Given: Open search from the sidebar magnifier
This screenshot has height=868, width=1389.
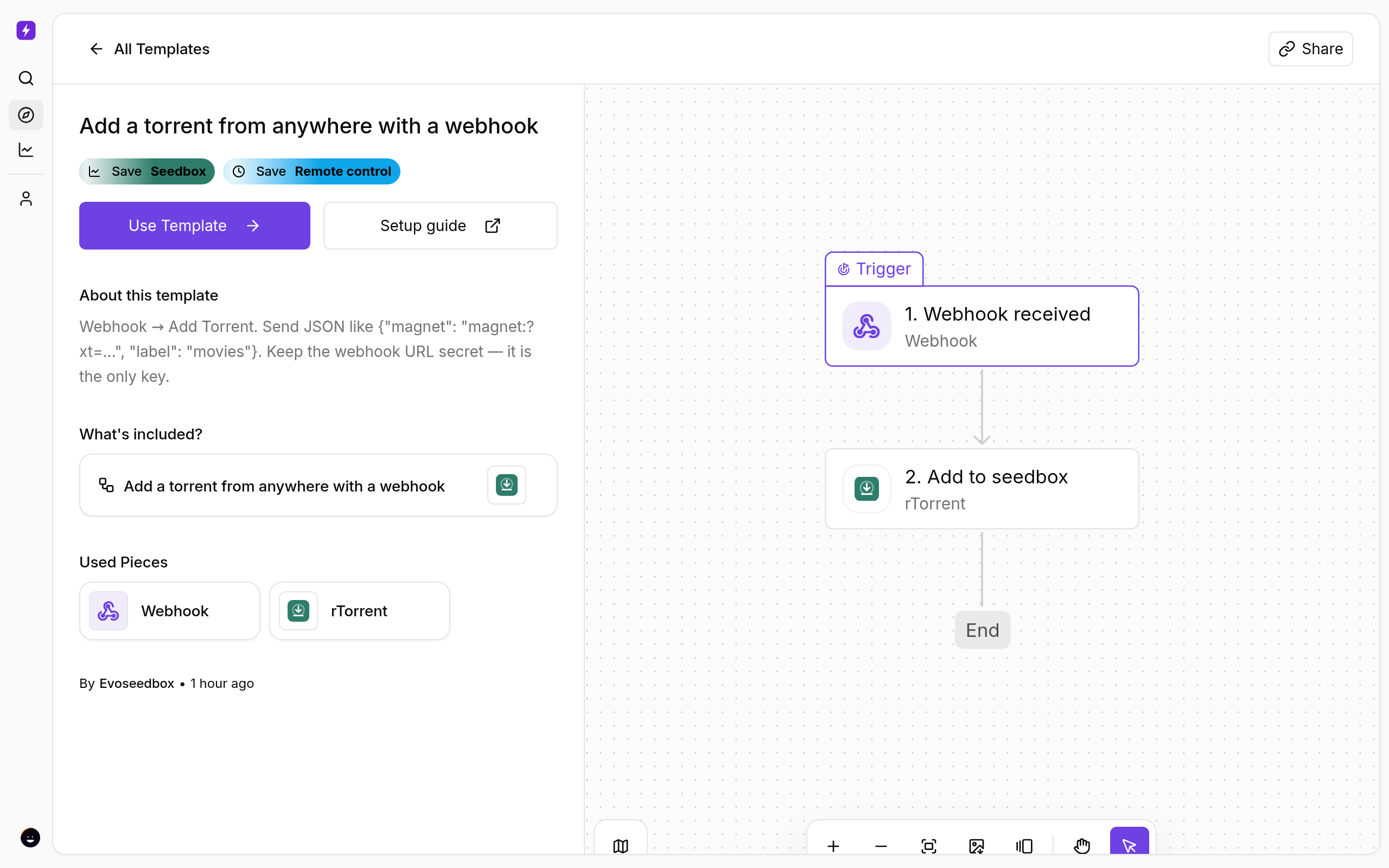Looking at the screenshot, I should tap(26, 78).
